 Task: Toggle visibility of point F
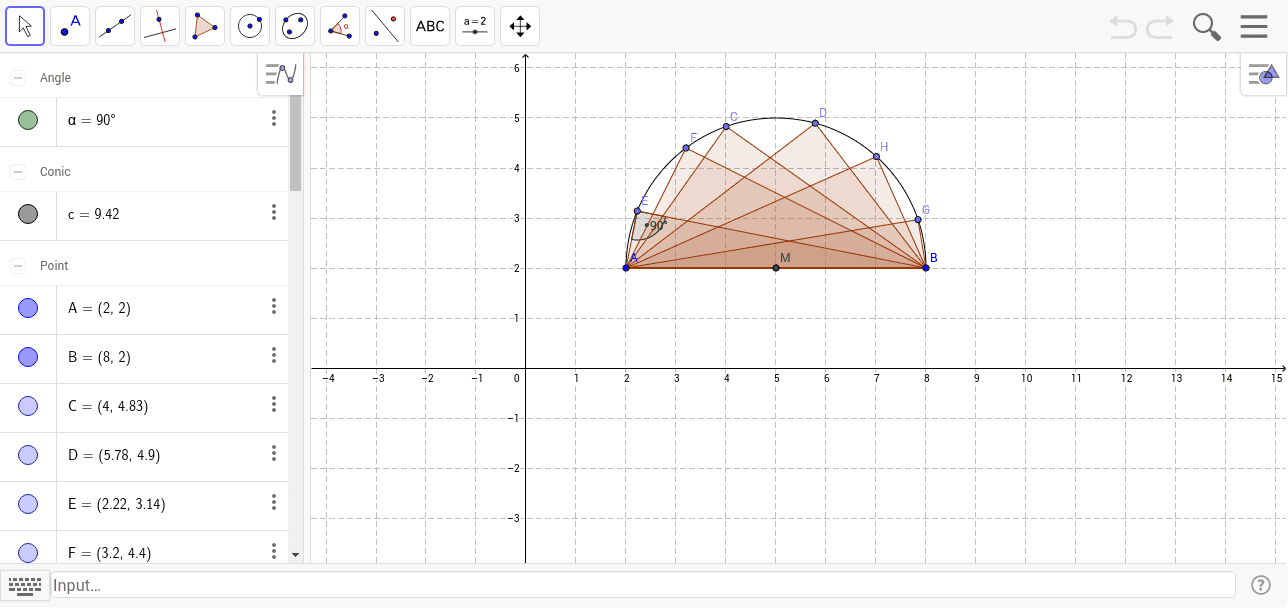(x=28, y=552)
